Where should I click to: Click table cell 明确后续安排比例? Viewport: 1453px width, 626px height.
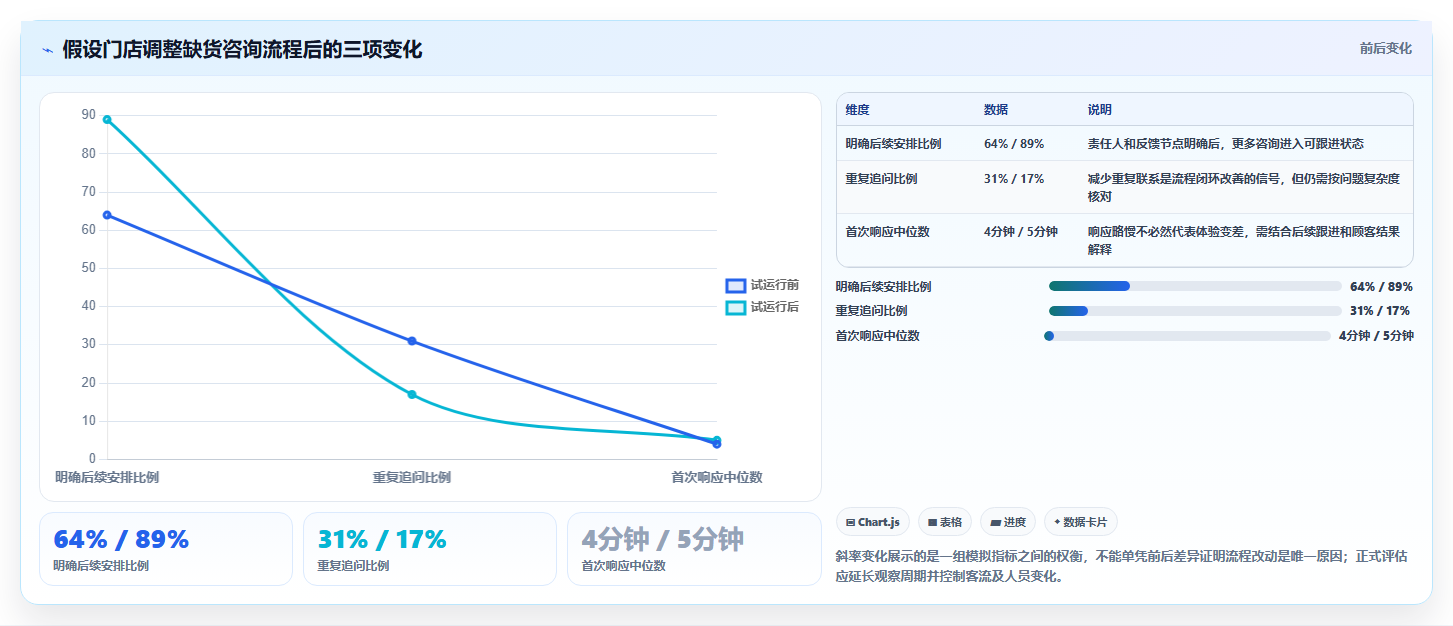click(x=893, y=144)
